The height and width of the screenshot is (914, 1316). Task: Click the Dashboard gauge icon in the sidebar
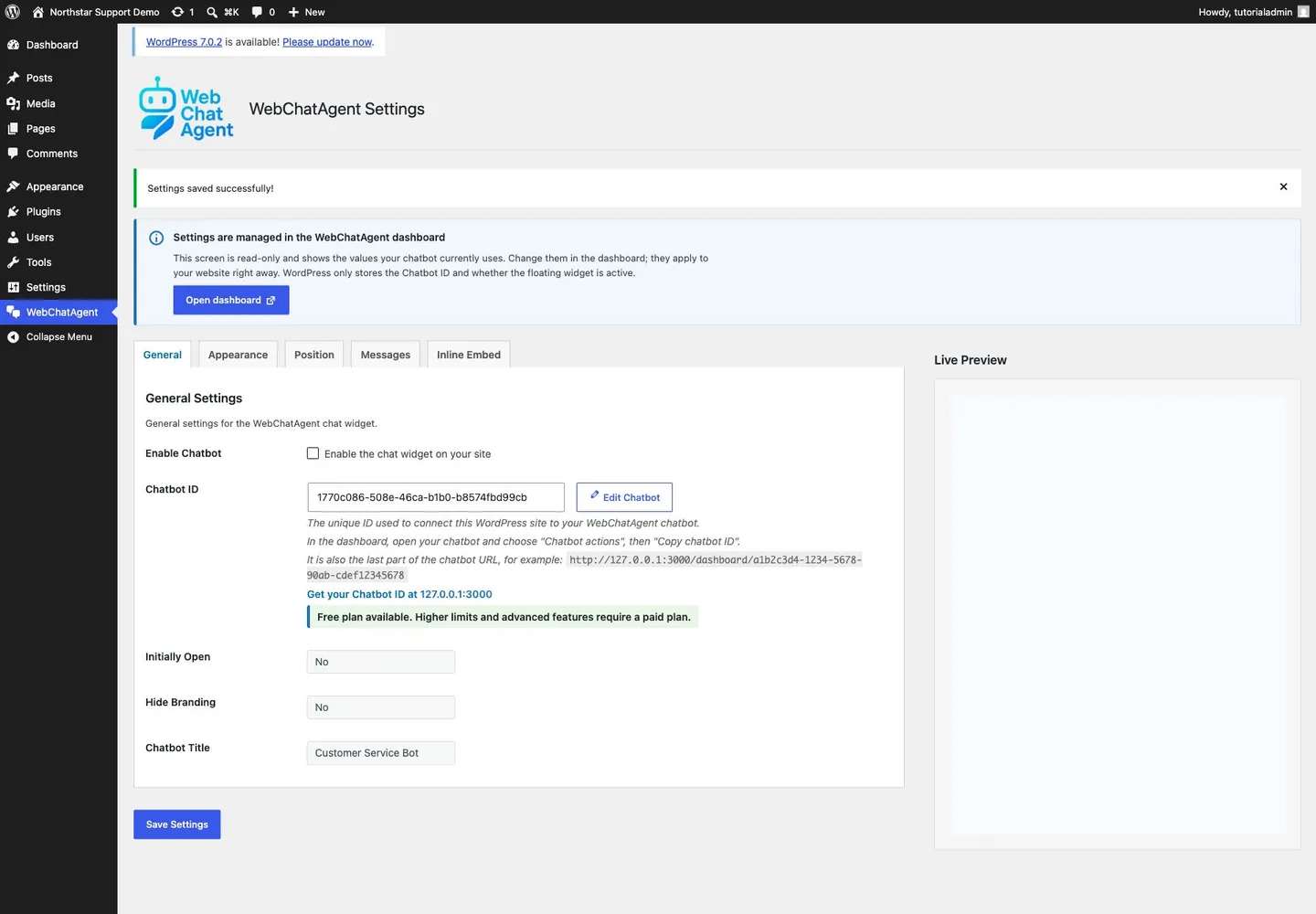pyautogui.click(x=13, y=45)
